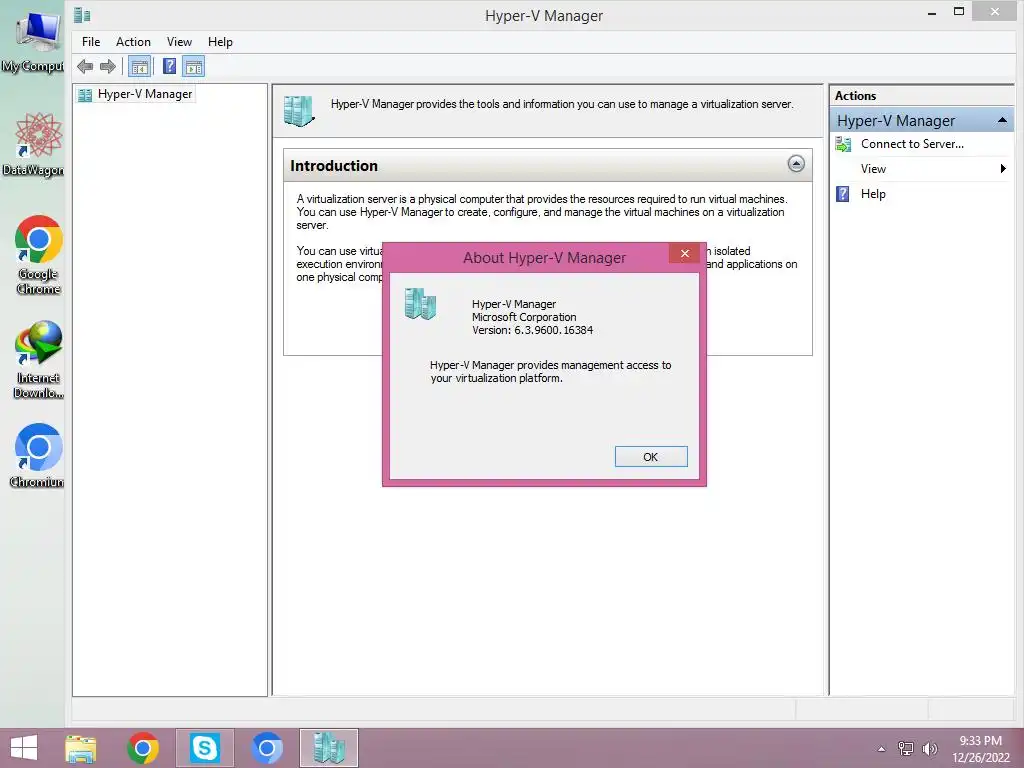1024x768 pixels.
Task: Toggle the Show/Hide Action Pane toolbar icon
Action: [194, 67]
